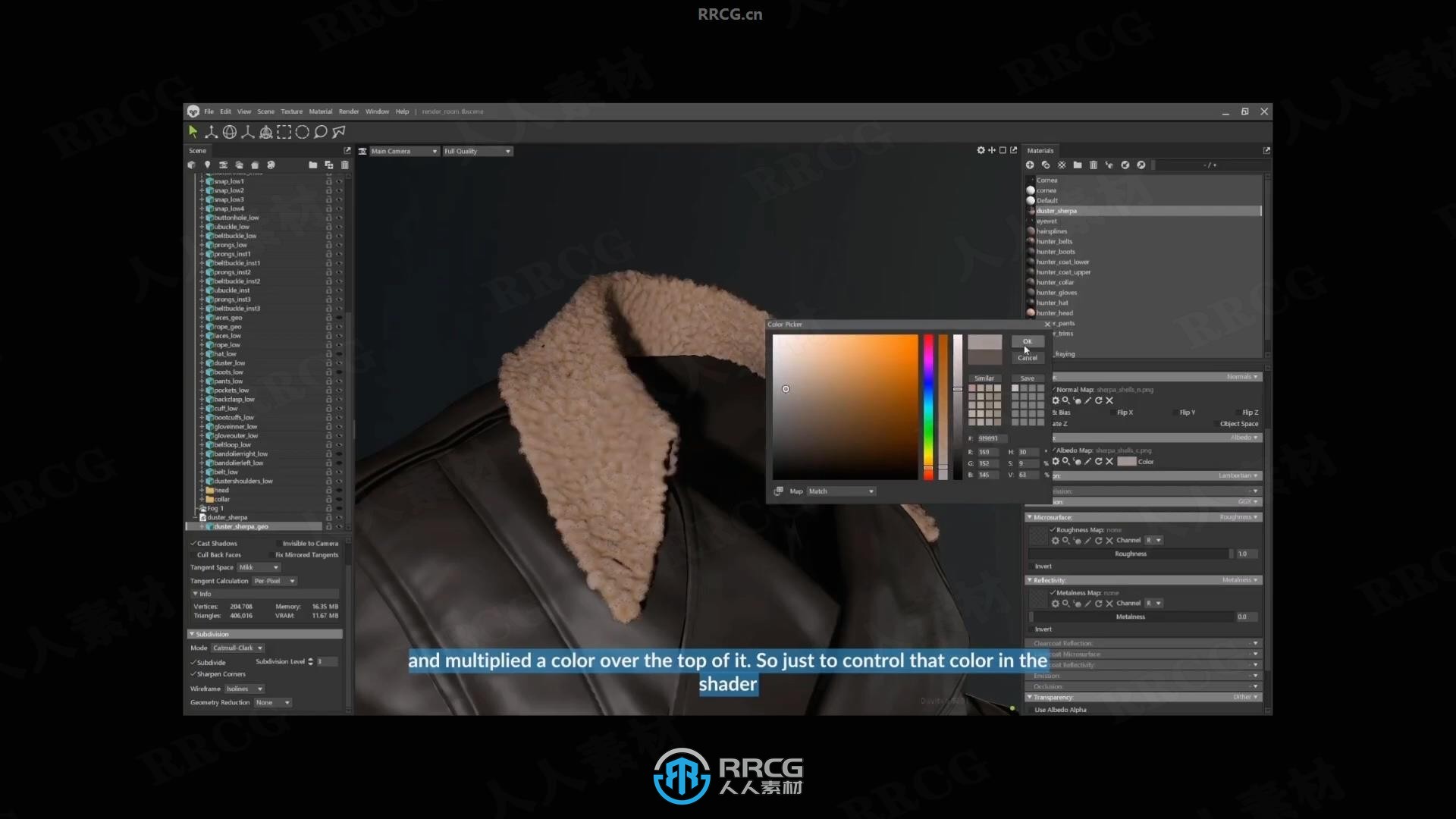Viewport: 1456px width, 819px height.
Task: Enable Object Space checkbox
Action: click(1216, 424)
